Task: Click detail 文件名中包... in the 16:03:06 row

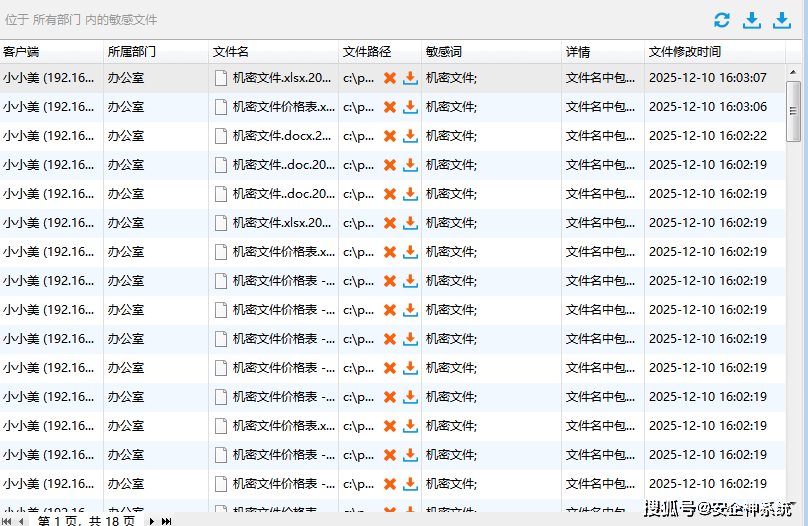Action: pyautogui.click(x=600, y=107)
